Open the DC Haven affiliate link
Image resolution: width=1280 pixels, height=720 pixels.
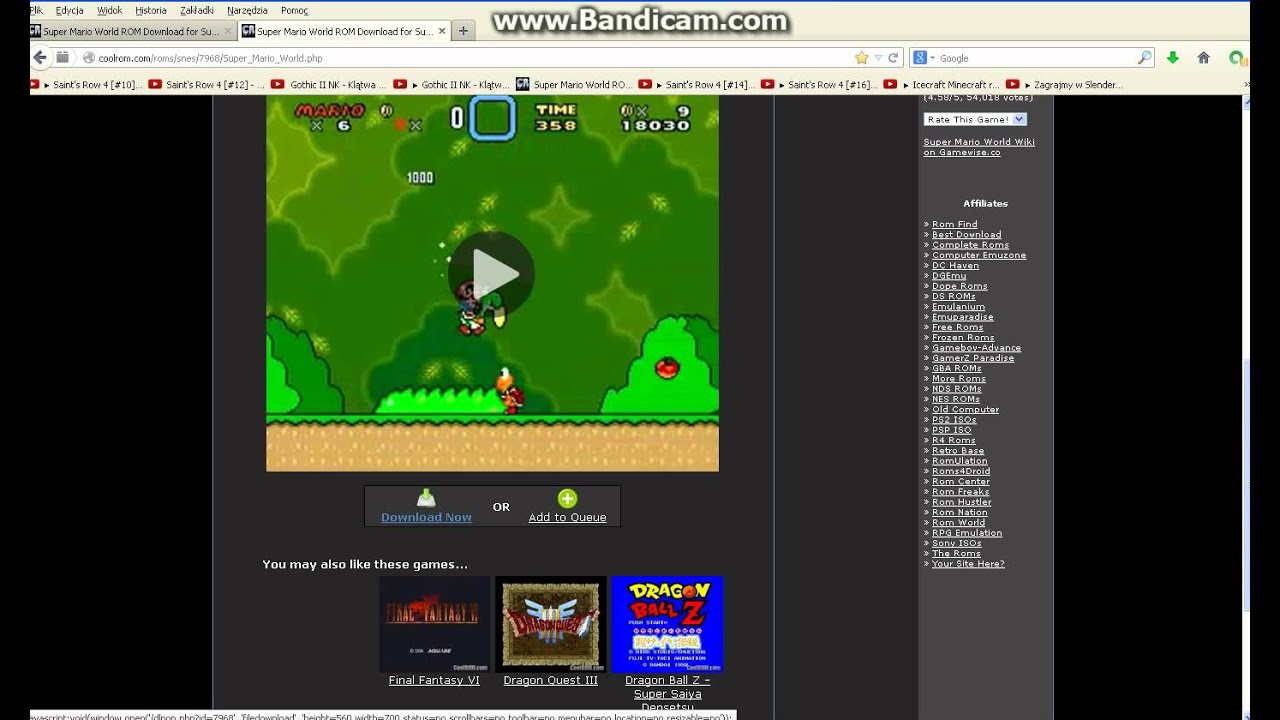(x=955, y=266)
